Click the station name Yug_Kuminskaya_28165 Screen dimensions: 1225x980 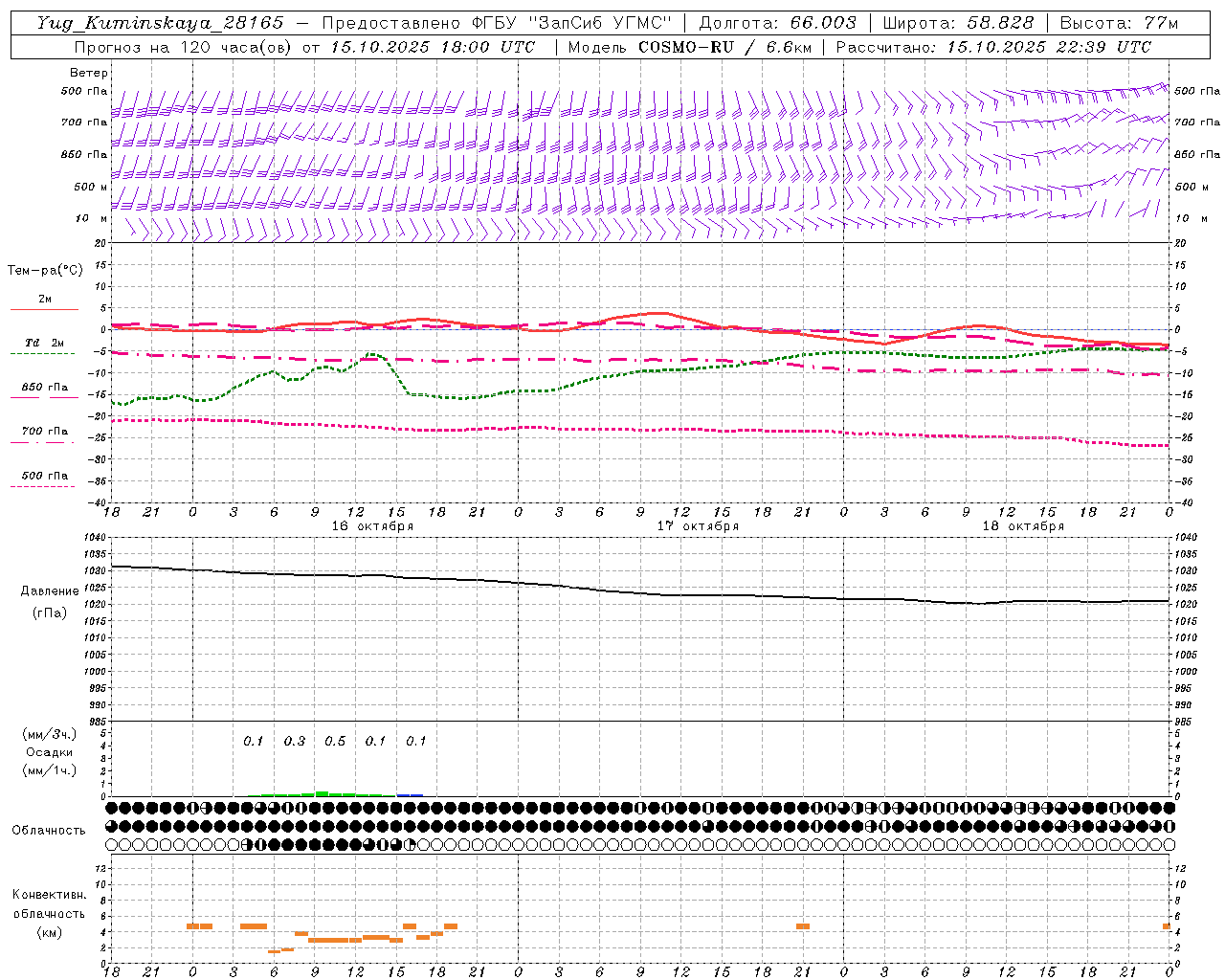[160, 23]
